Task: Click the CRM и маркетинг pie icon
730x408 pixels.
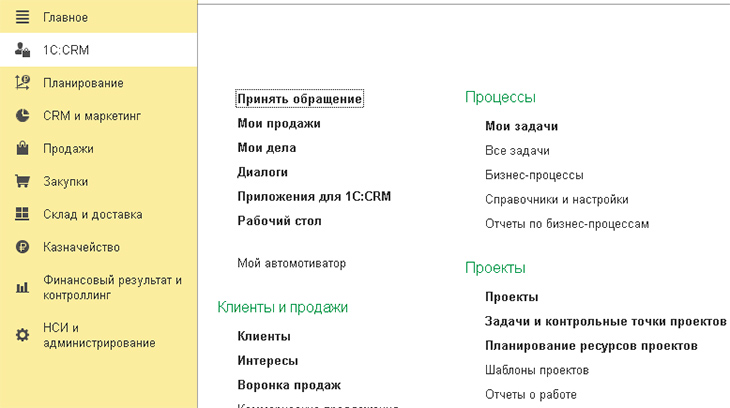Action: (22, 116)
